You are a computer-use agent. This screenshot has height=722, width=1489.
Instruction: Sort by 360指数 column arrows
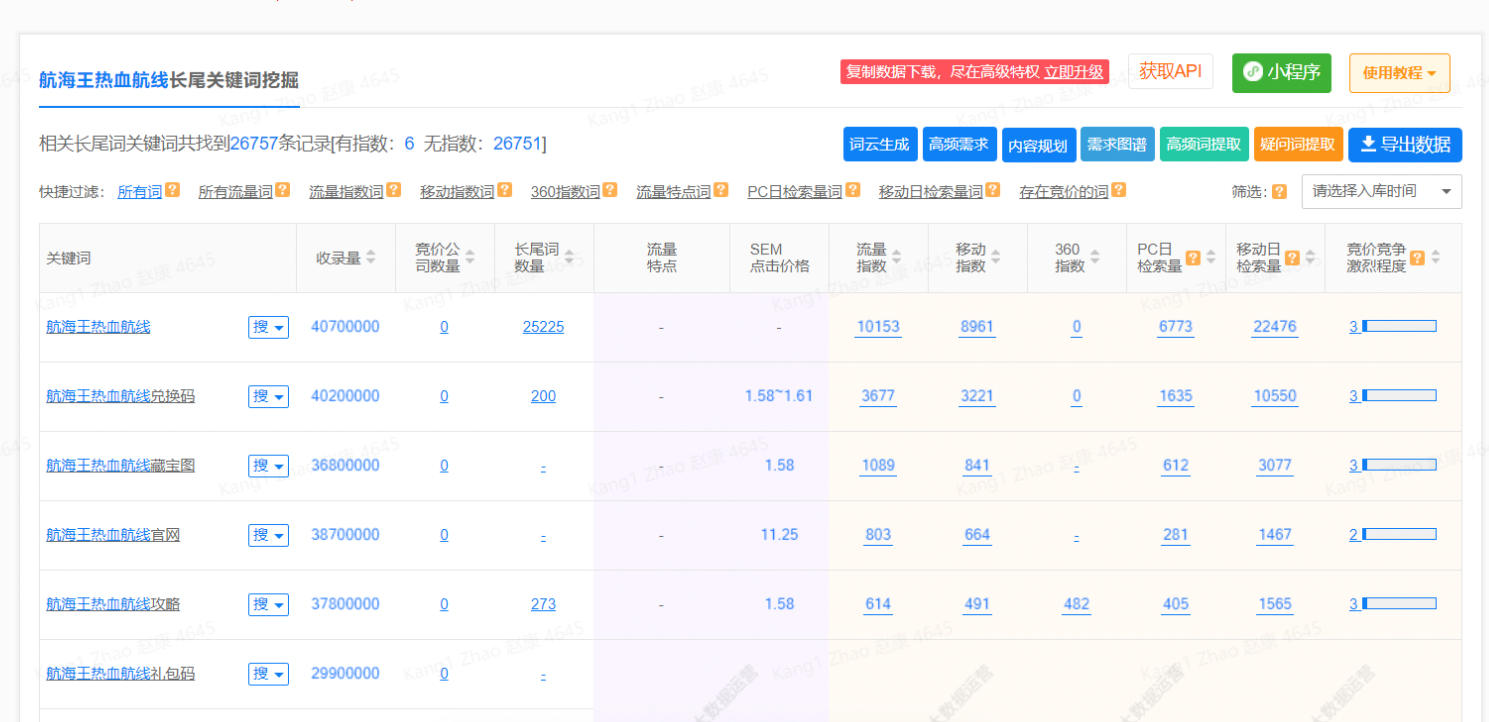1095,257
